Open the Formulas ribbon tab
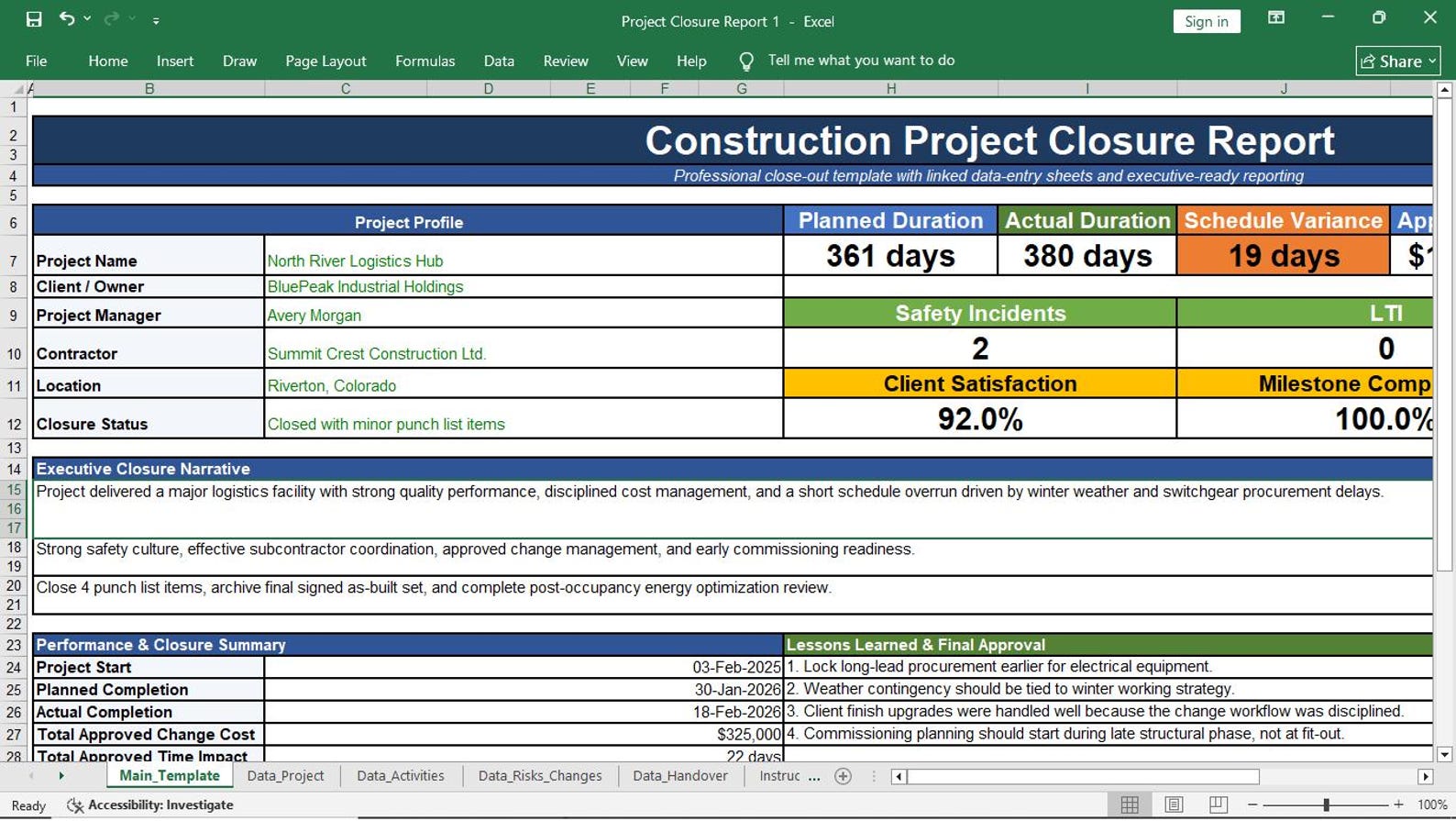1456x821 pixels. point(425,61)
